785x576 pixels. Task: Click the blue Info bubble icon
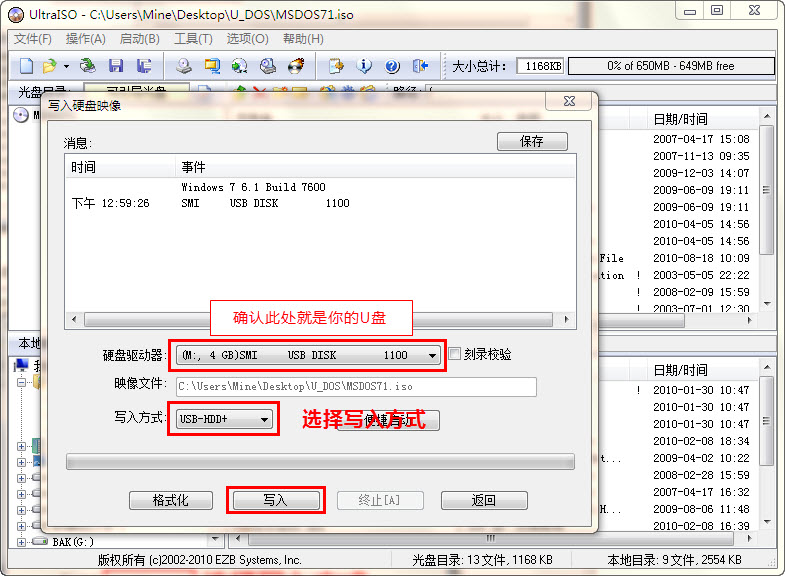pos(364,66)
